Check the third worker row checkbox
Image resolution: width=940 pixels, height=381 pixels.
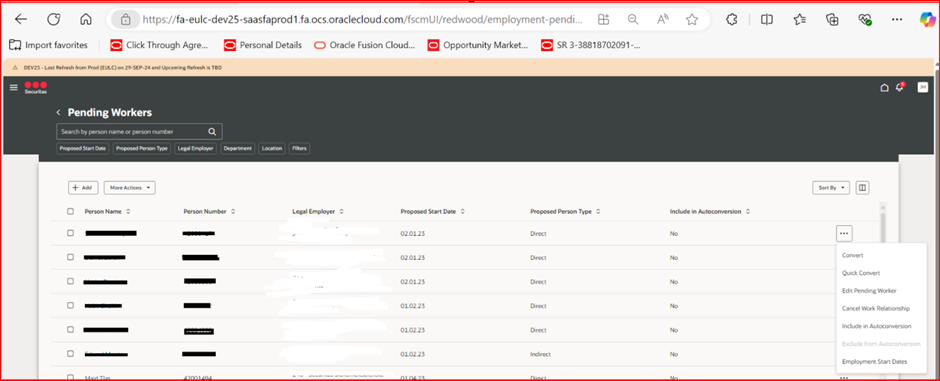click(x=71, y=281)
